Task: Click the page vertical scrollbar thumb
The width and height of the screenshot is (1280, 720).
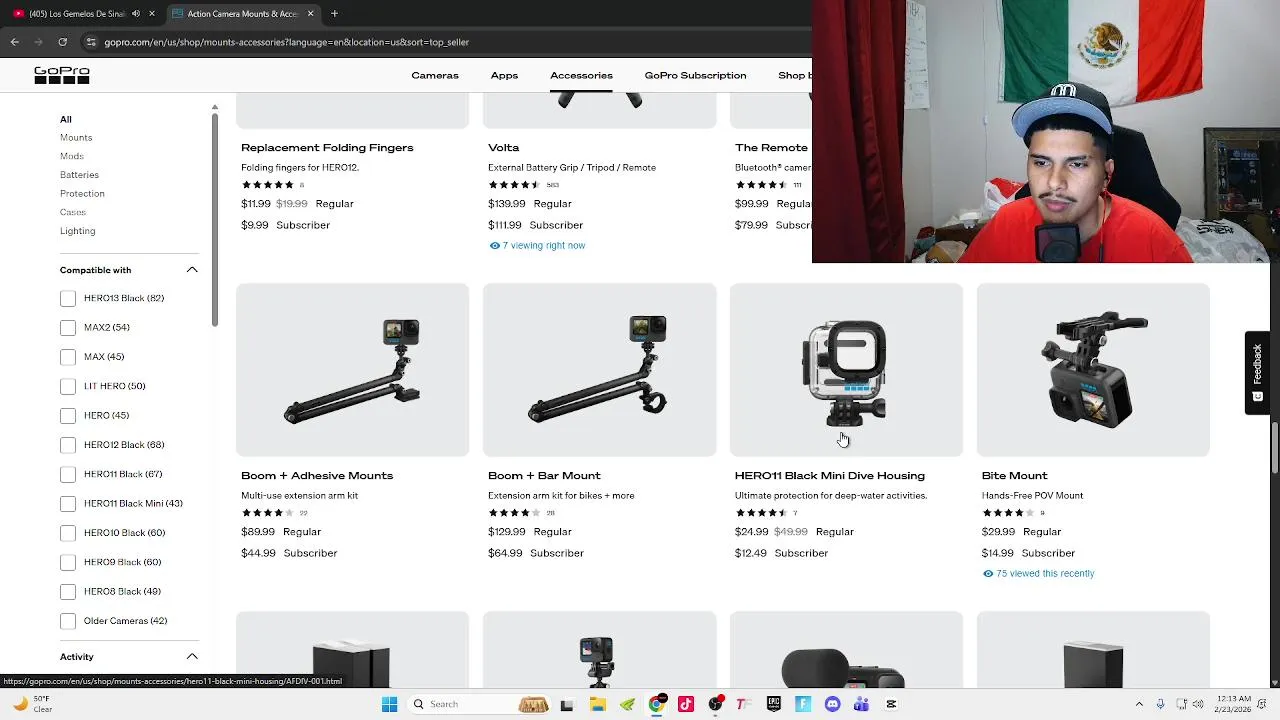Action: pyautogui.click(x=1274, y=449)
